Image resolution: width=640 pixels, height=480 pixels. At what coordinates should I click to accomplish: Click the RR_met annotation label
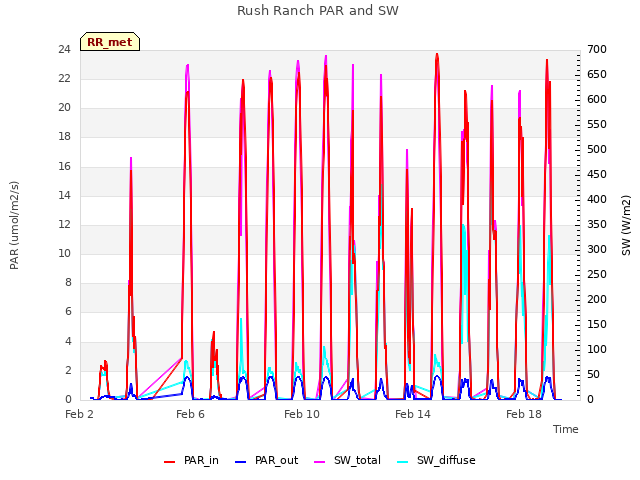pyautogui.click(x=110, y=42)
